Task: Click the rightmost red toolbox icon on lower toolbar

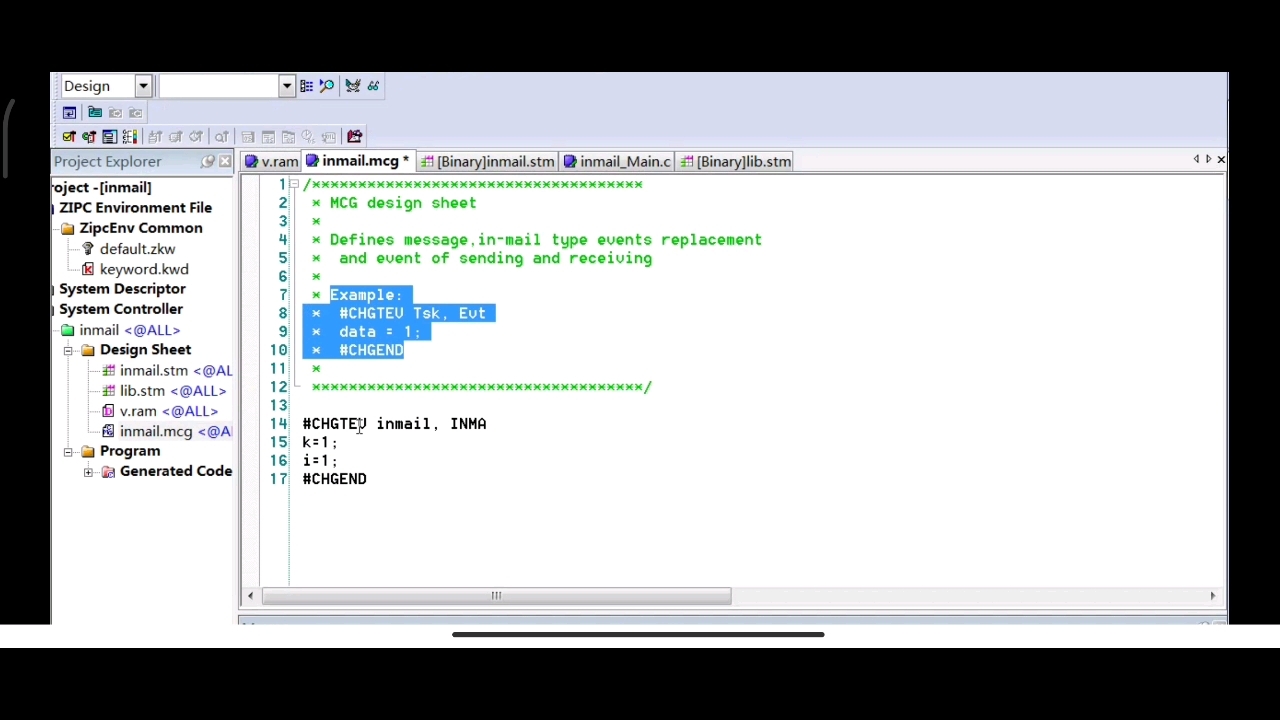Action: [x=354, y=136]
